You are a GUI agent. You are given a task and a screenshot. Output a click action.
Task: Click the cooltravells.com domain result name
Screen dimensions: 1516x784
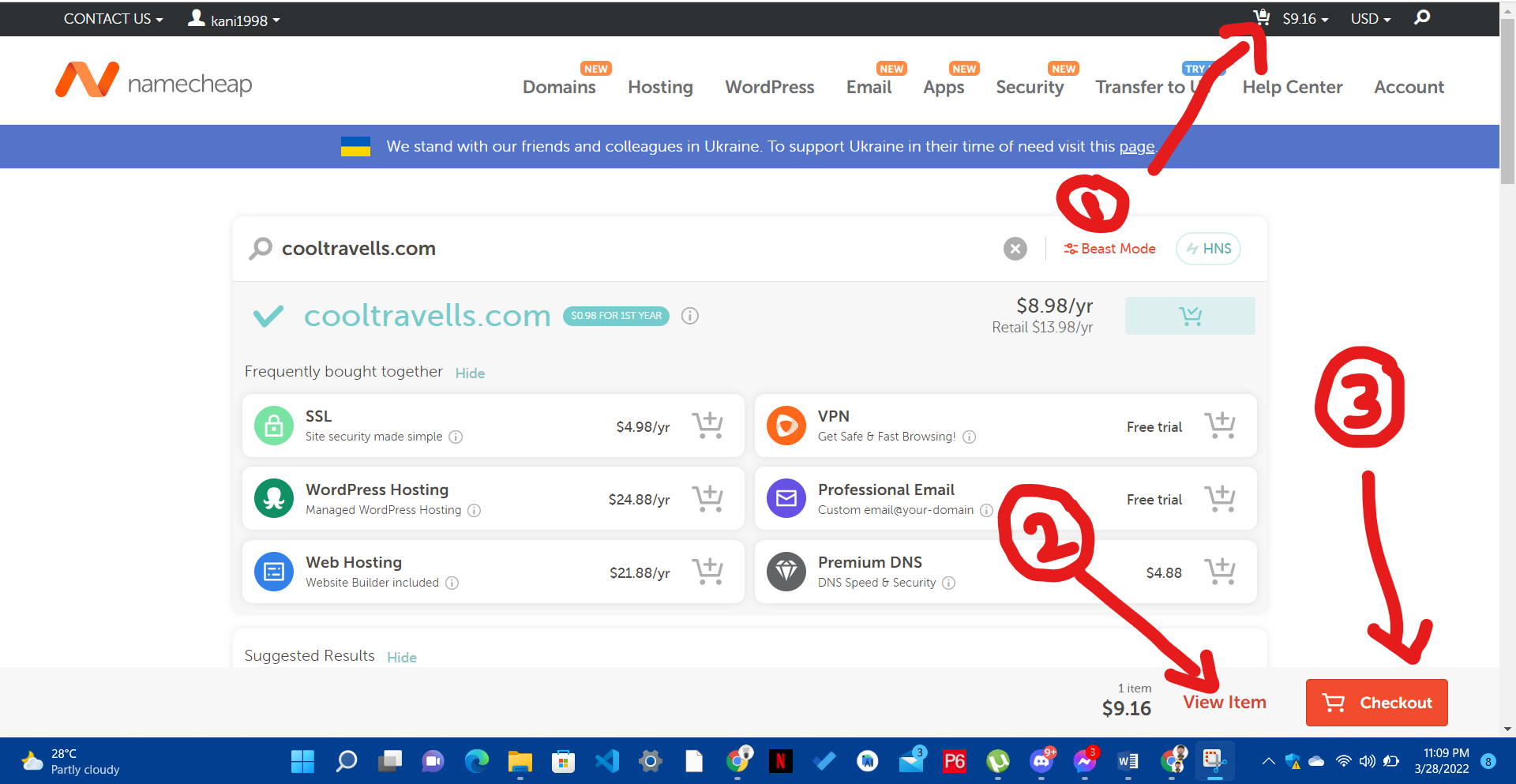(x=427, y=316)
